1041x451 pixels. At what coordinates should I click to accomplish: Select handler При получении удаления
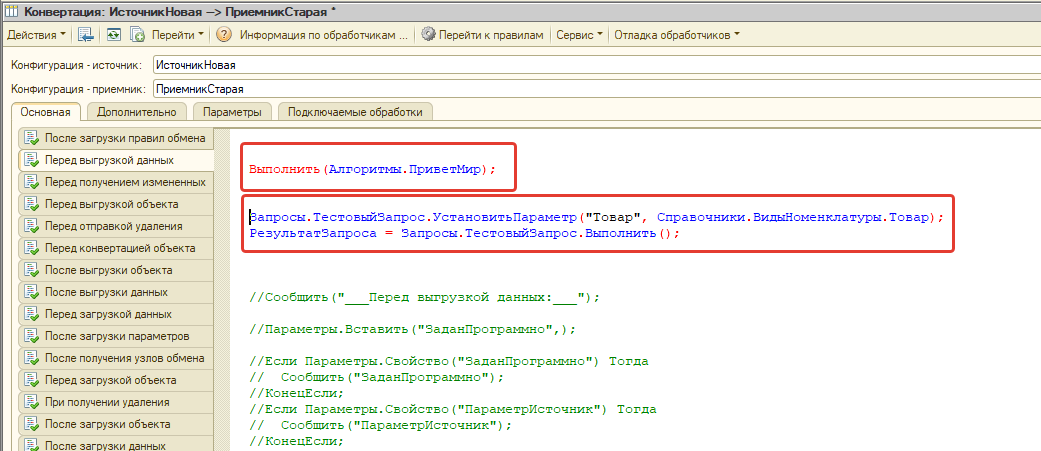click(116, 403)
